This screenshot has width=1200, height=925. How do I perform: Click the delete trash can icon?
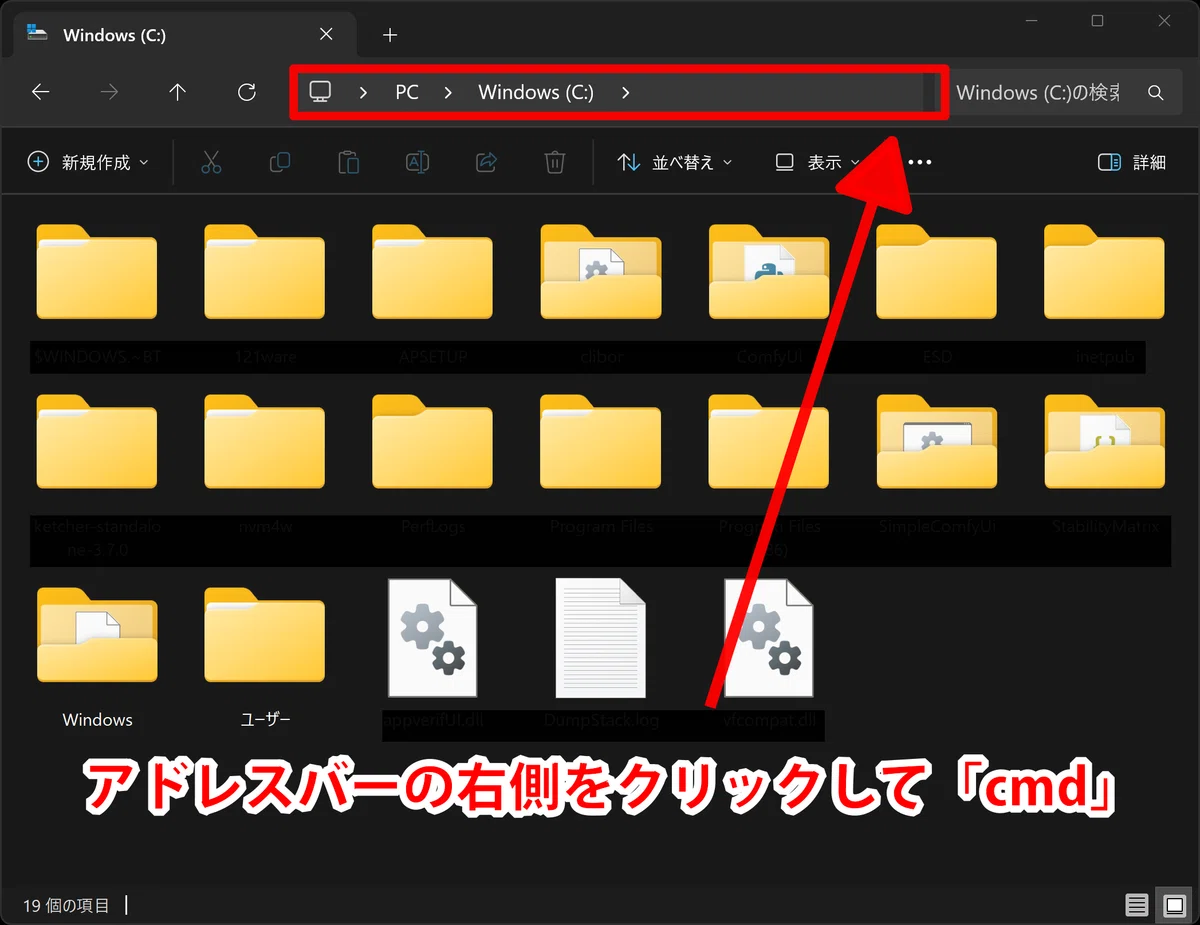coord(555,162)
